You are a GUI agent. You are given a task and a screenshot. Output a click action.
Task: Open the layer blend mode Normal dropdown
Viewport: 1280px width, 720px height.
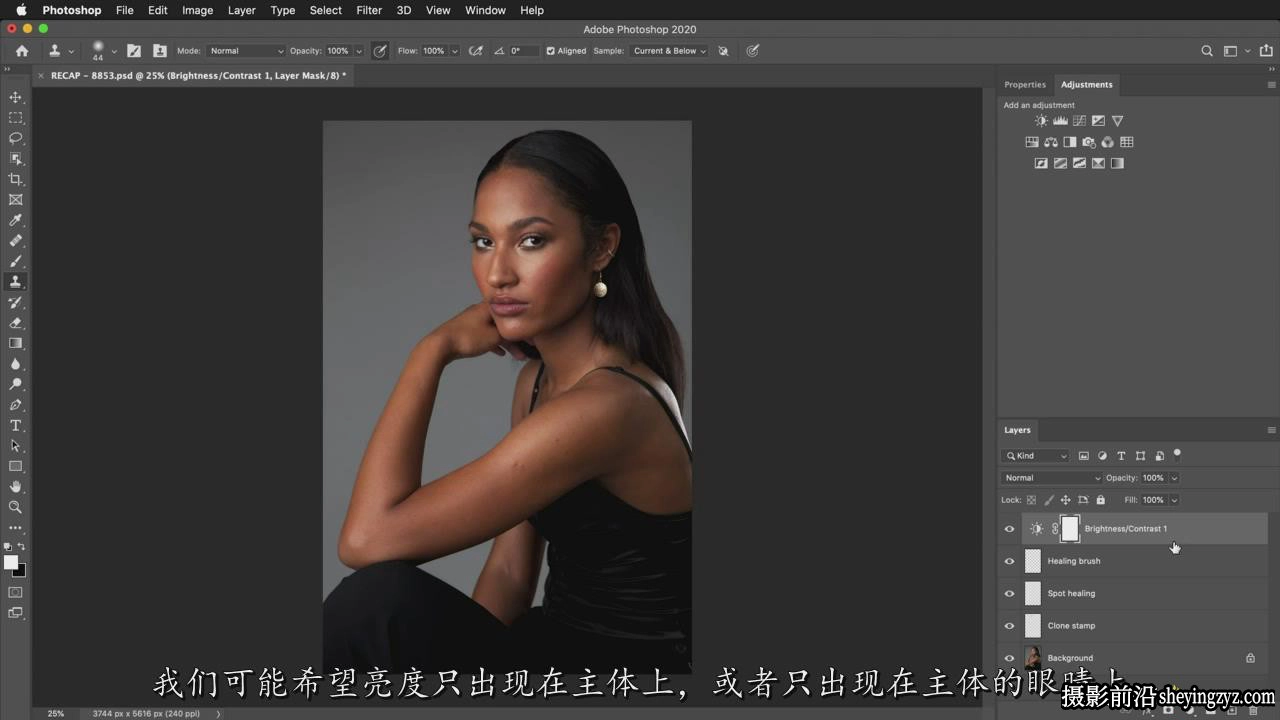pos(1052,478)
